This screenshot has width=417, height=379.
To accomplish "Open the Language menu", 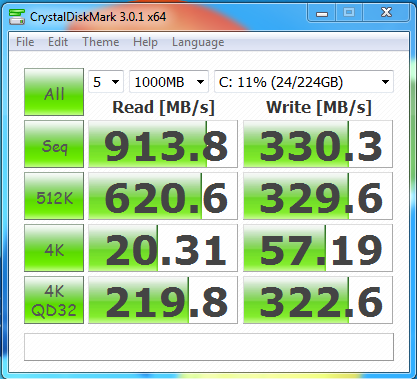I will [198, 42].
